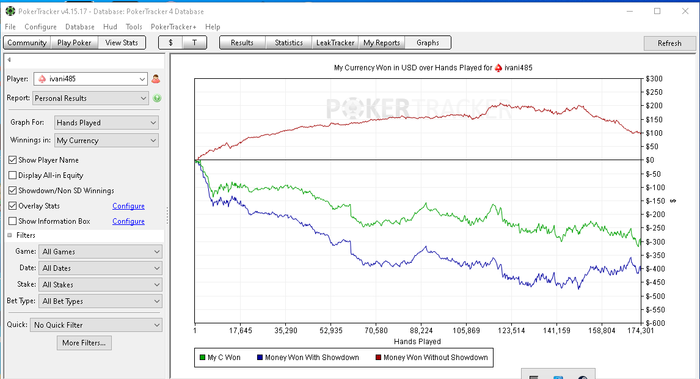Click Configure link for Overlay Stats

128,206
